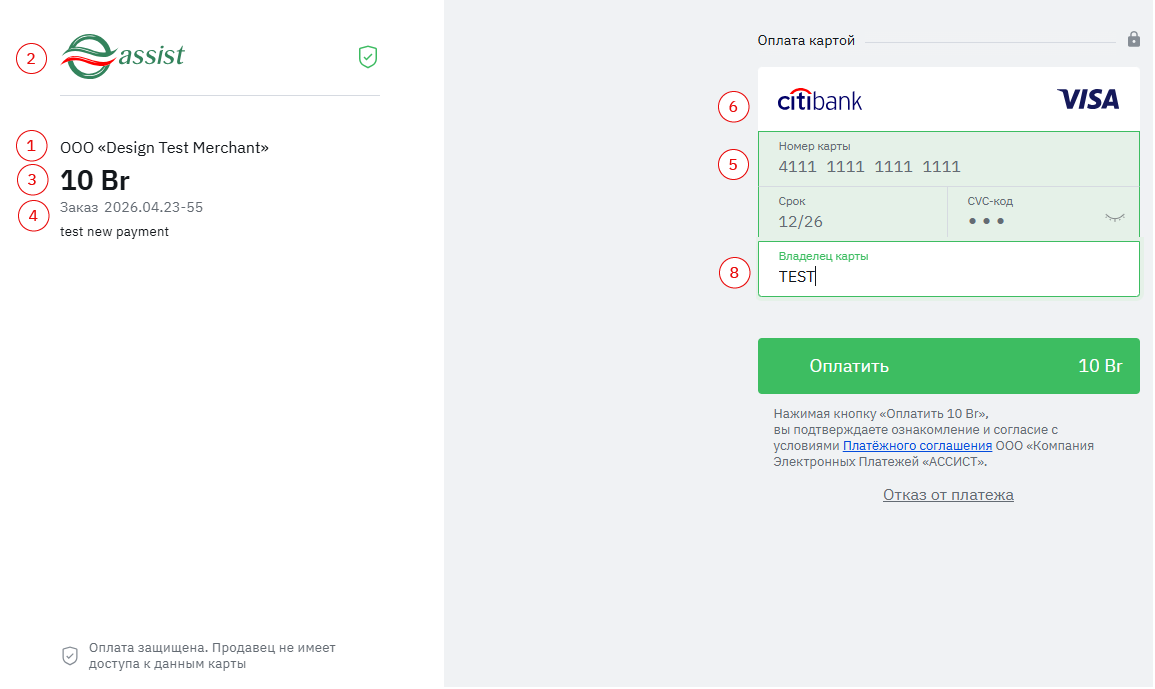The height and width of the screenshot is (689, 1155).
Task: Click the Владелец карты field
Action: click(x=949, y=269)
